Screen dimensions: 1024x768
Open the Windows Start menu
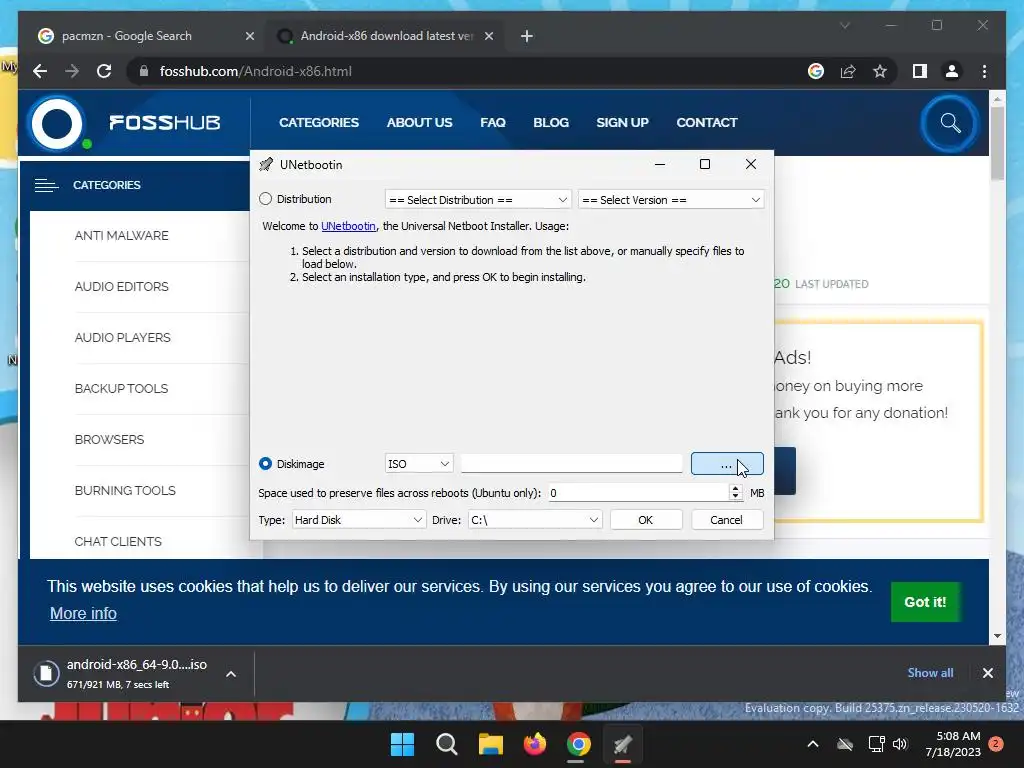(402, 744)
